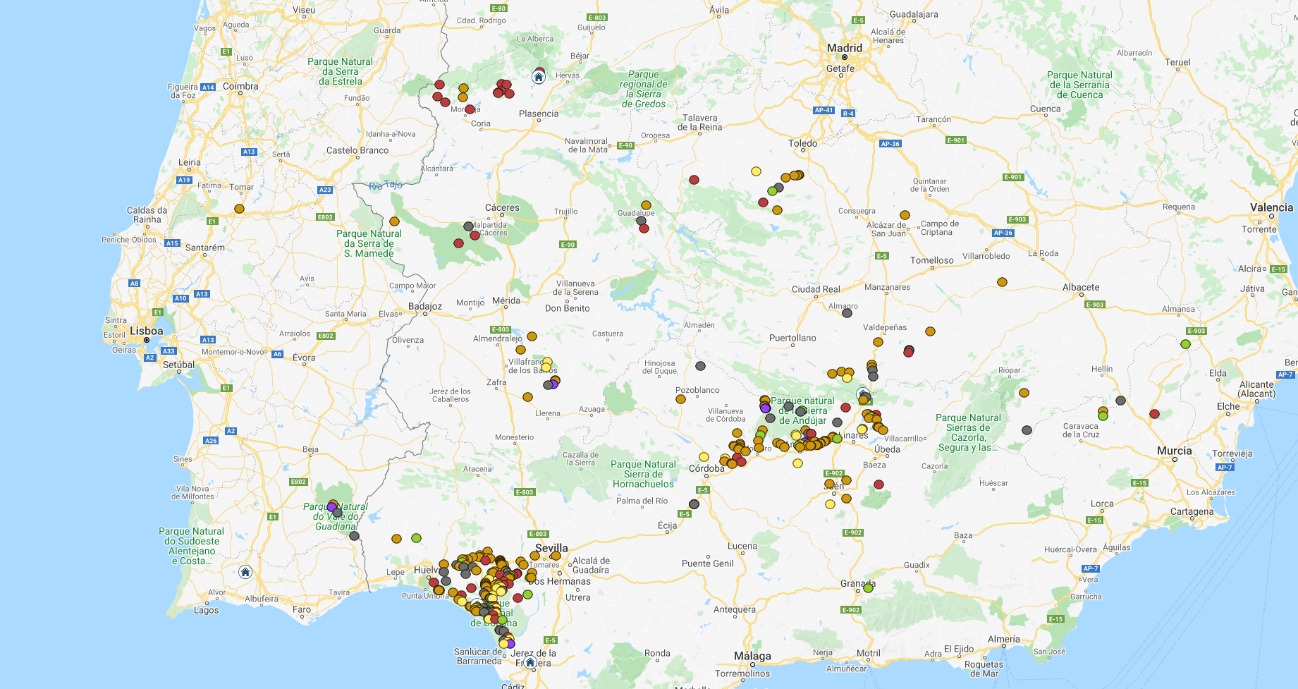1298x689 pixels.
Task: Click the Lisboa city label
Action: [146, 330]
